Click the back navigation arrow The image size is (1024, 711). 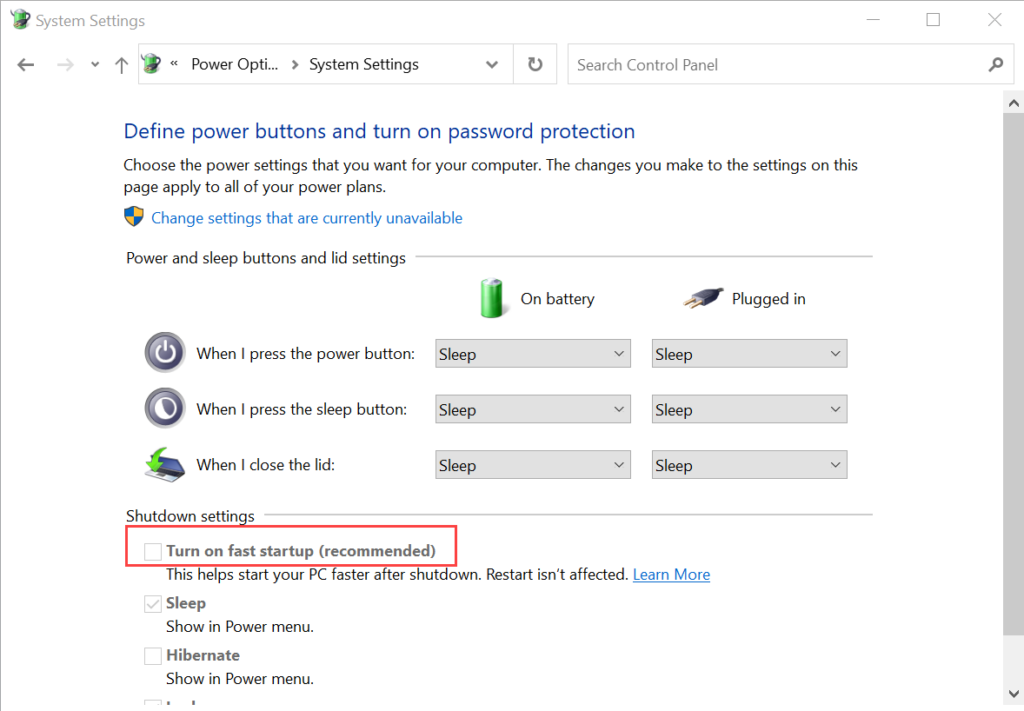click(x=25, y=63)
